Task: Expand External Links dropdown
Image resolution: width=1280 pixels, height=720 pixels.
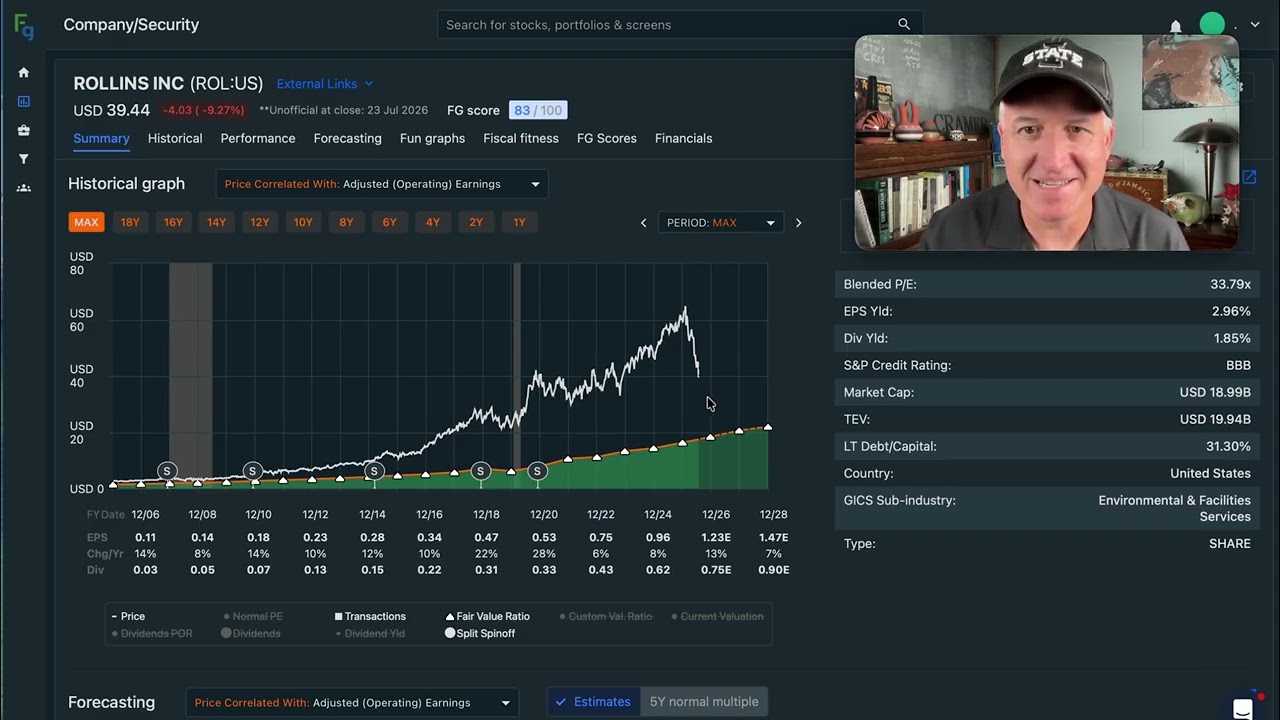Action: point(325,84)
